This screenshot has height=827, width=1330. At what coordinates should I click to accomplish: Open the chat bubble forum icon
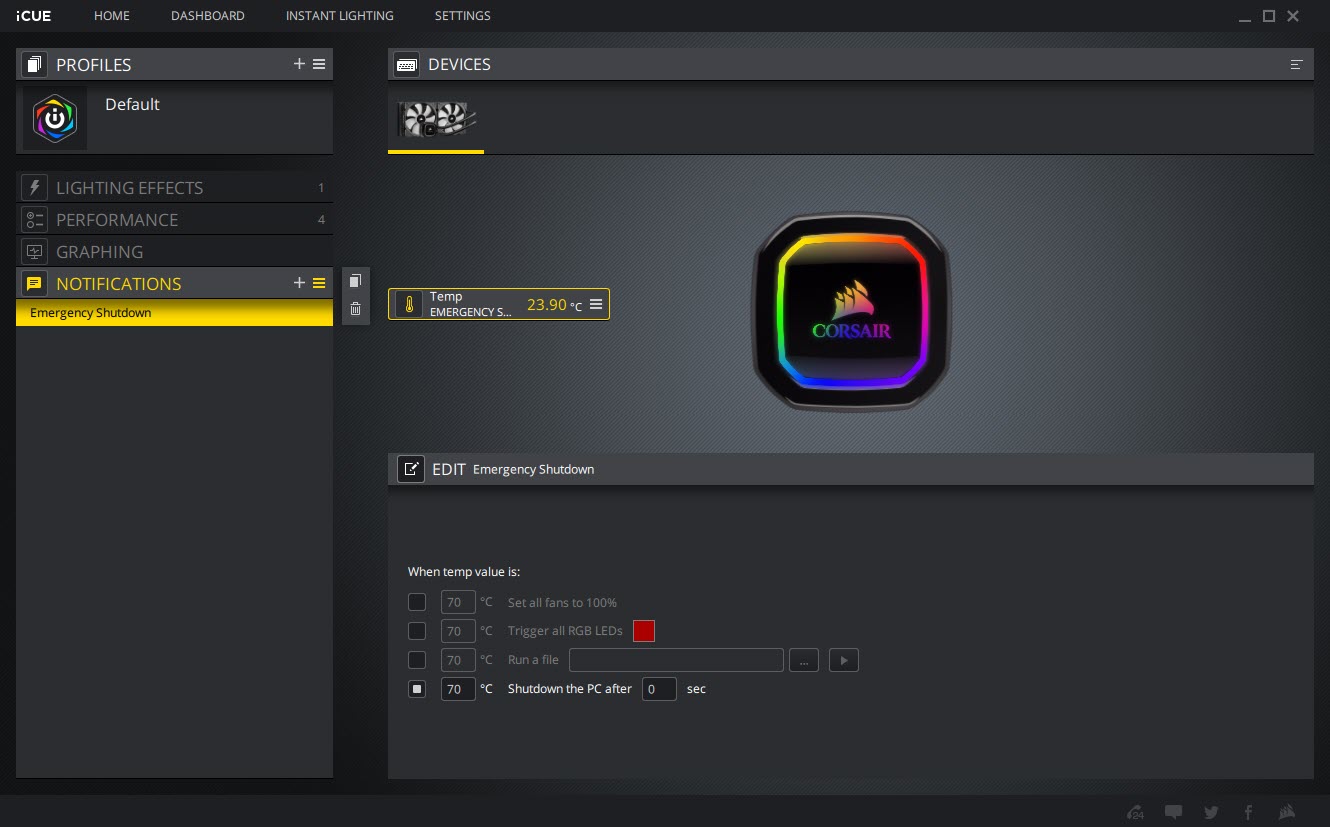[x=1173, y=812]
